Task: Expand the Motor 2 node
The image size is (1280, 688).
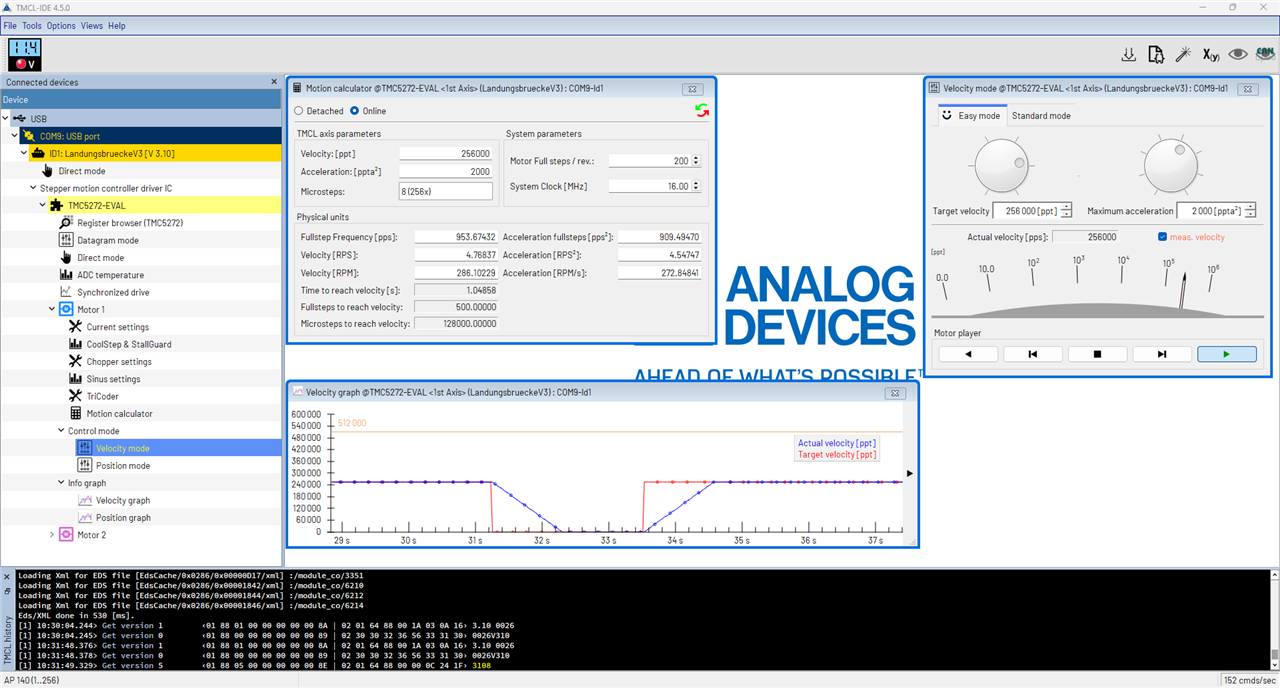Action: [52, 535]
